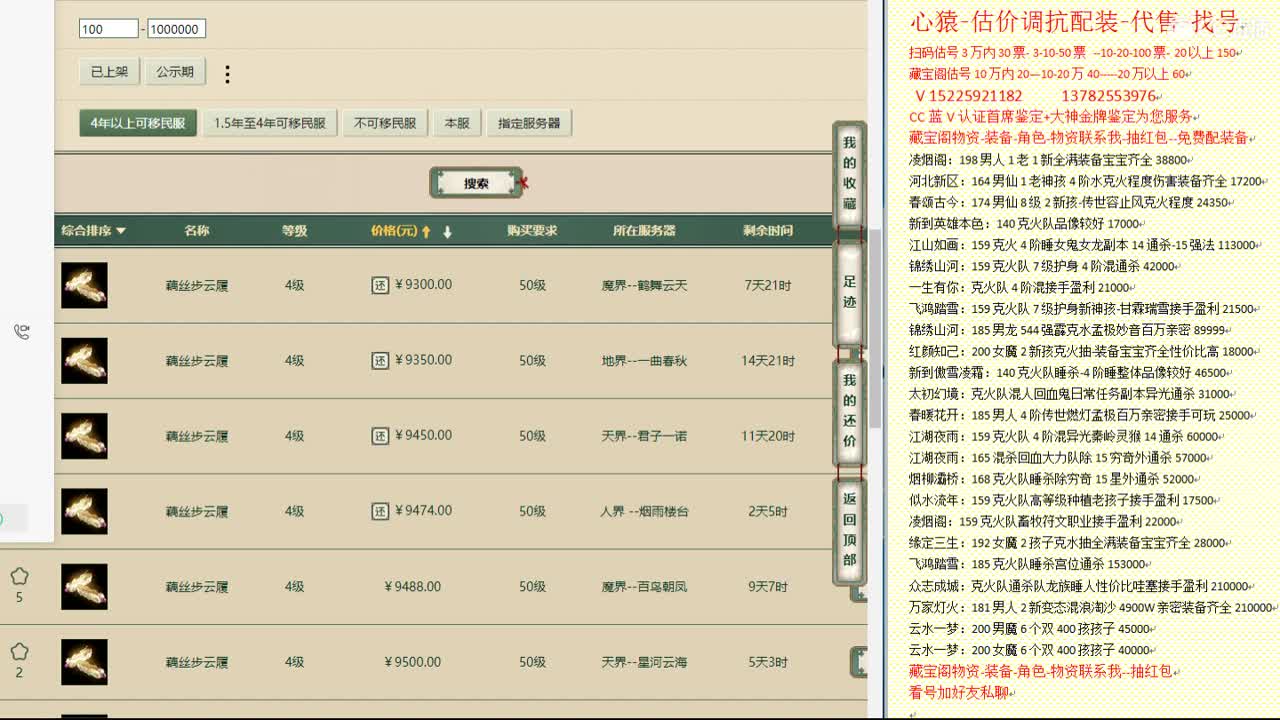Click remaining time 11天20时
Image resolution: width=1280 pixels, height=720 pixels.
(768, 436)
